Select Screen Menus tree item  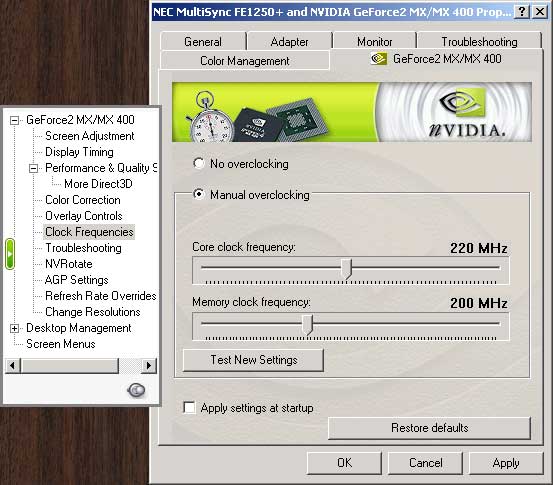coord(61,344)
